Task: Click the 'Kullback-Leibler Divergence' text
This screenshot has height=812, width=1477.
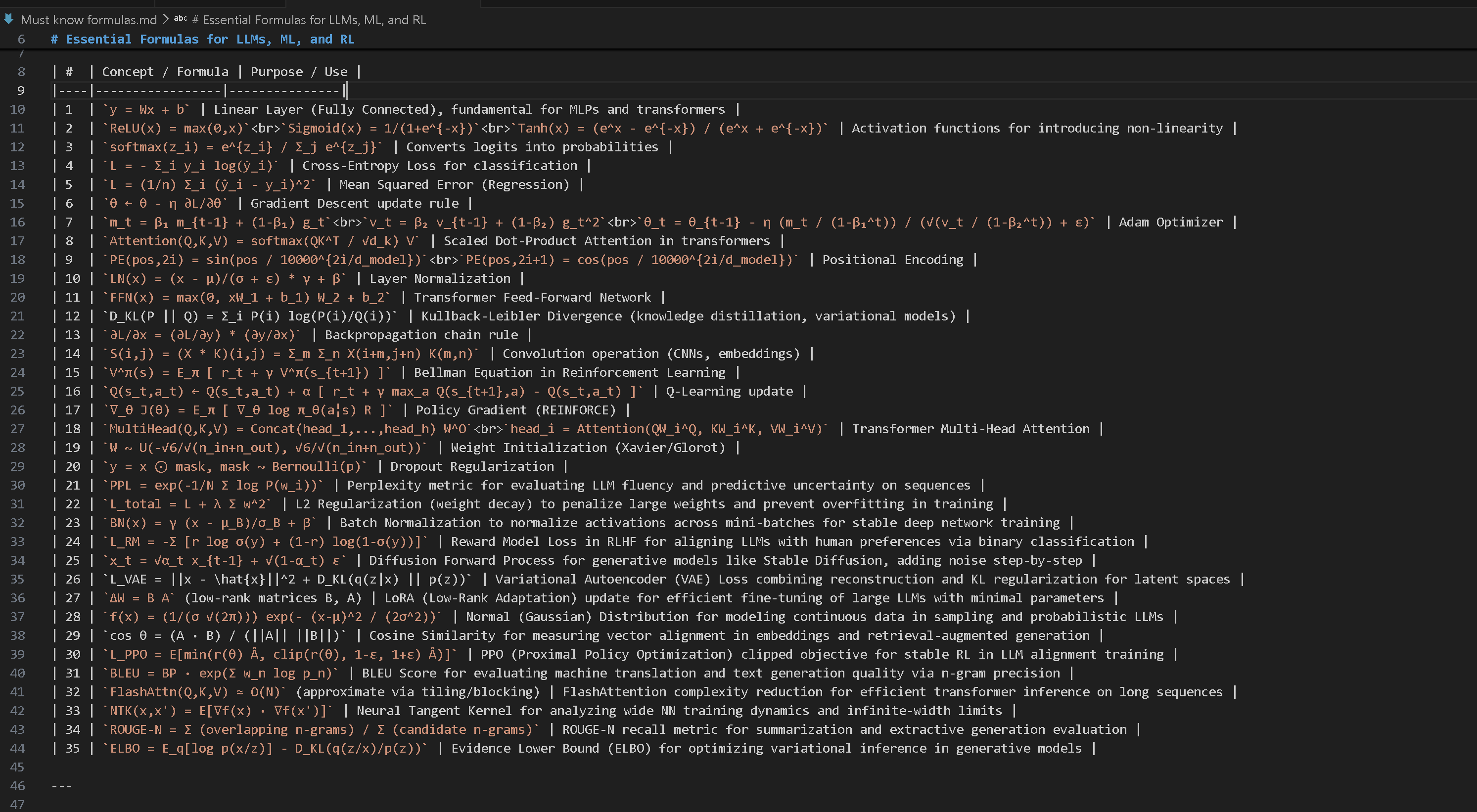Action: 522,316
